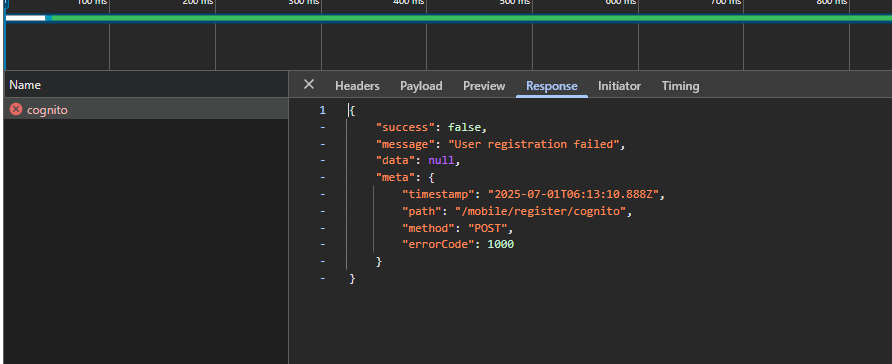Click the "method" key in meta

428,228
